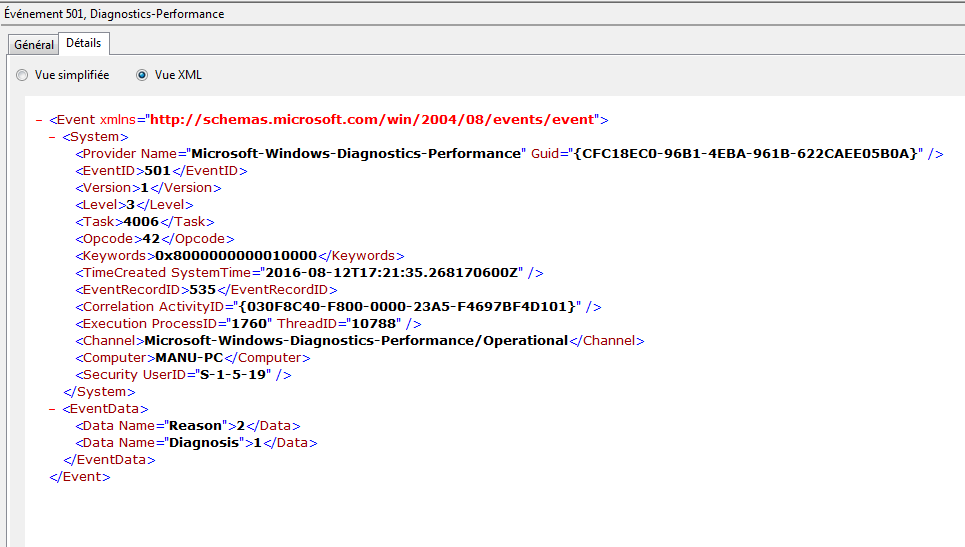Collapse the System XML node
This screenshot has width=965, height=547.
pos(52,137)
